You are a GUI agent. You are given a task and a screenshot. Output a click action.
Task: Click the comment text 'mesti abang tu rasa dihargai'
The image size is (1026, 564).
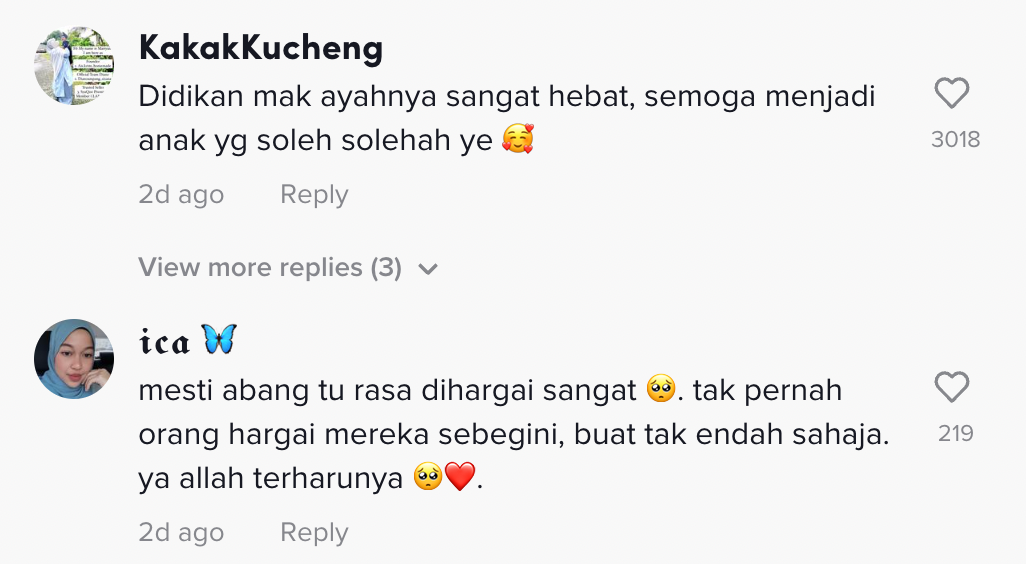350,390
